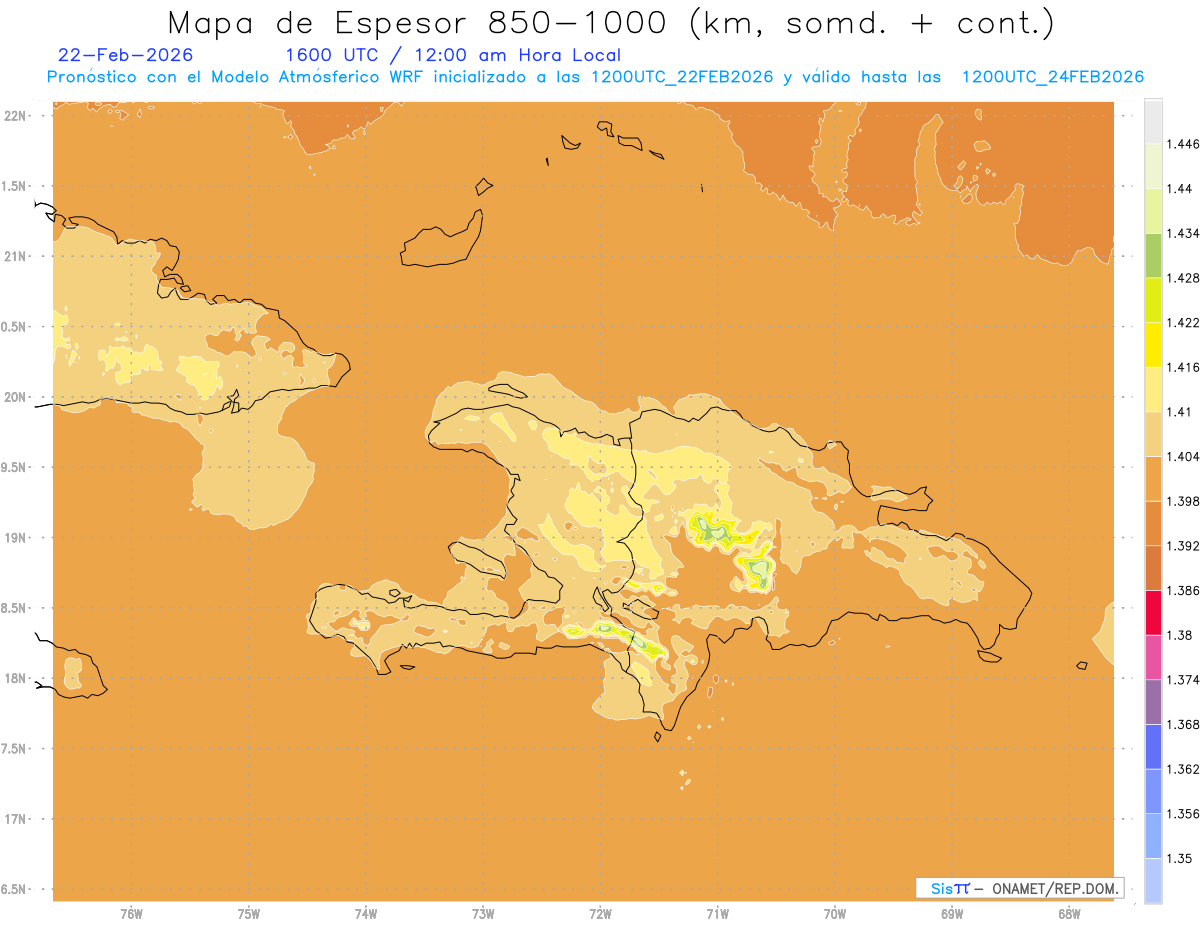Click the latitude label '21N'
Image resolution: width=1200 pixels, height=927 pixels.
click(x=16, y=257)
